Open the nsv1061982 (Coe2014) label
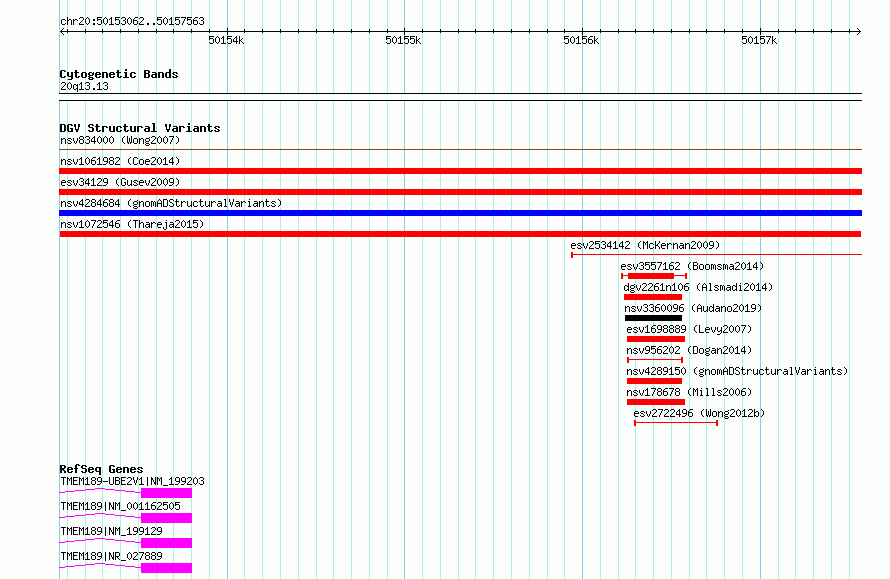Screen dimensions: 890x579 tap(120, 161)
